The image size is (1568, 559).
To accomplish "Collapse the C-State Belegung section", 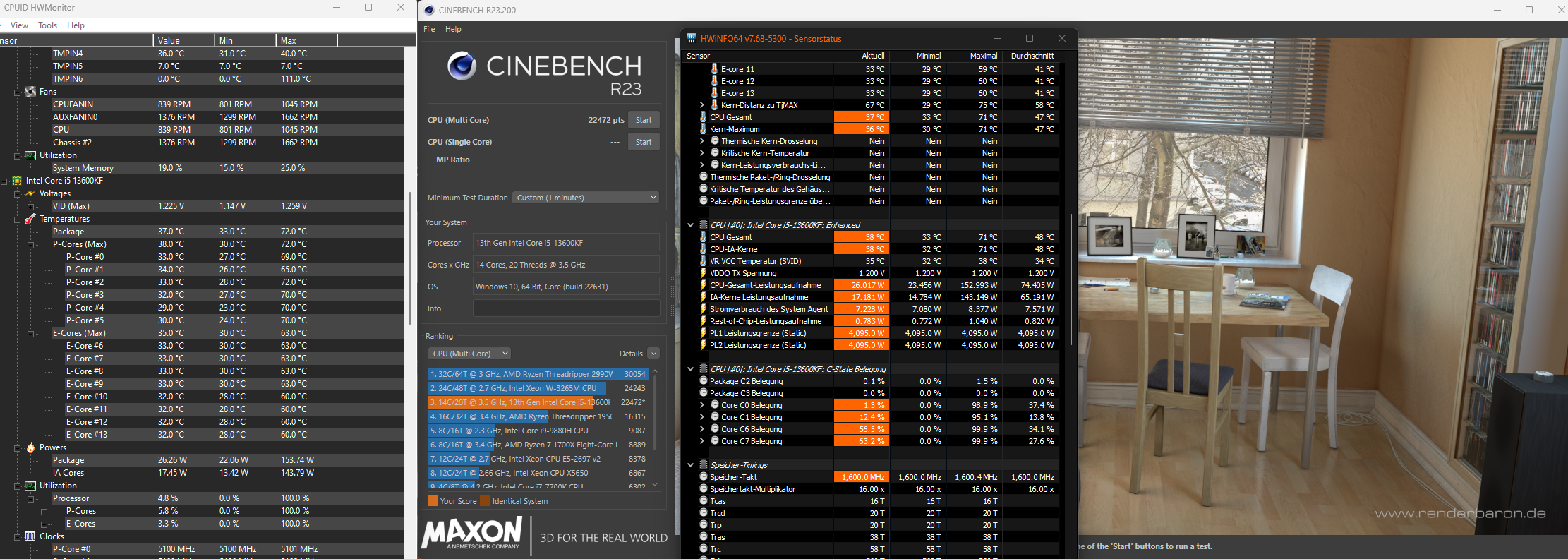I will click(x=690, y=369).
